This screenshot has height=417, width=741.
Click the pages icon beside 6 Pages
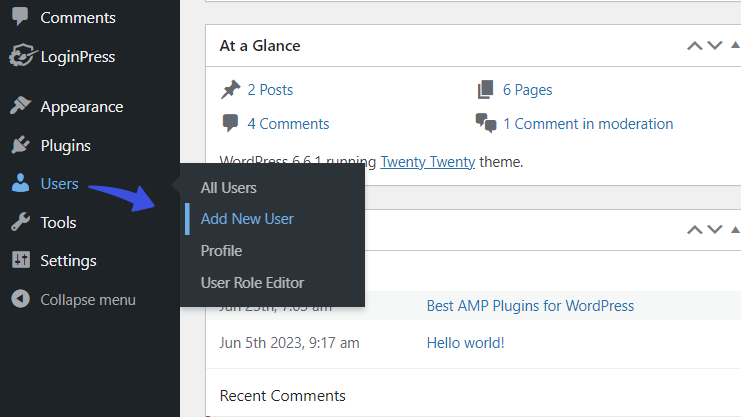(485, 89)
